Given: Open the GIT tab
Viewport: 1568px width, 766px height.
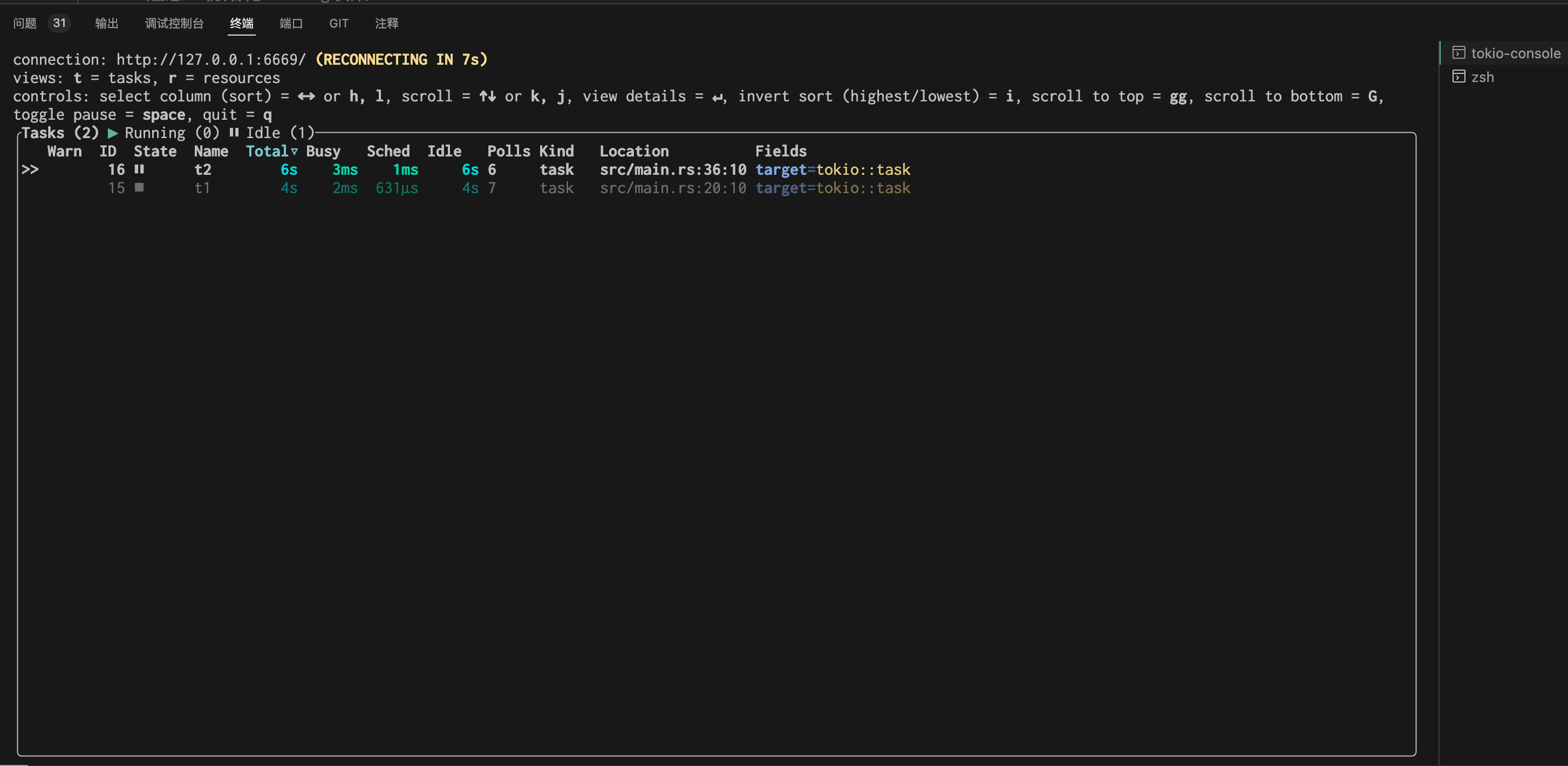Looking at the screenshot, I should click(339, 23).
